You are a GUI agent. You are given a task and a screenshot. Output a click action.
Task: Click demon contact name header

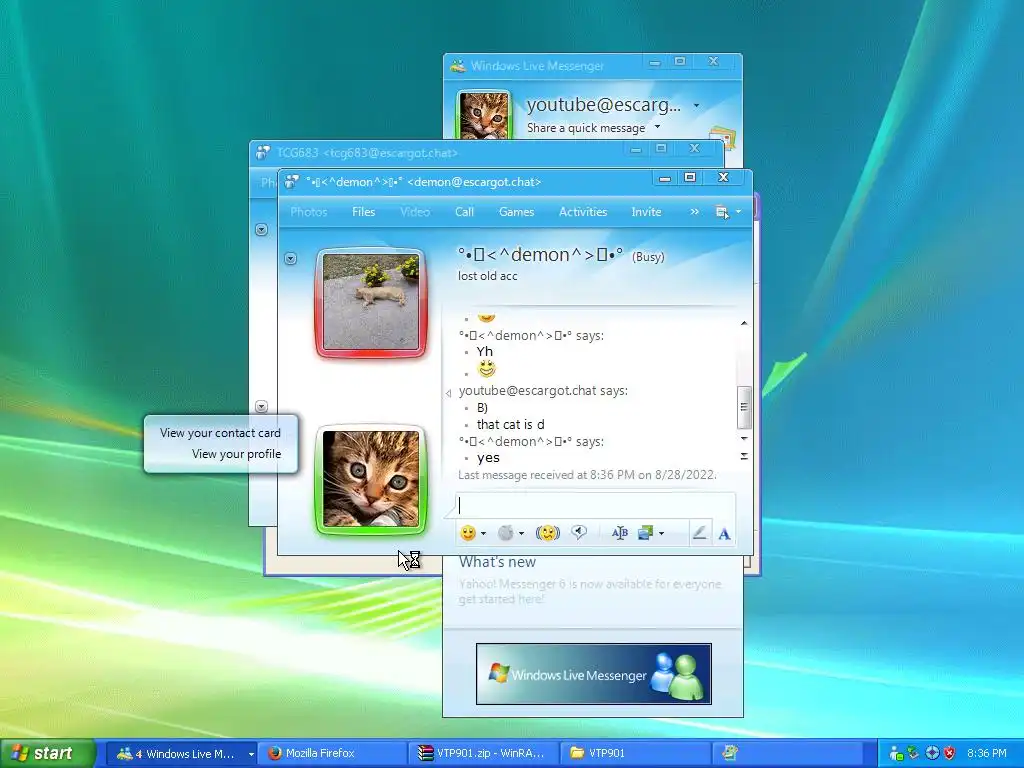pyautogui.click(x=540, y=255)
